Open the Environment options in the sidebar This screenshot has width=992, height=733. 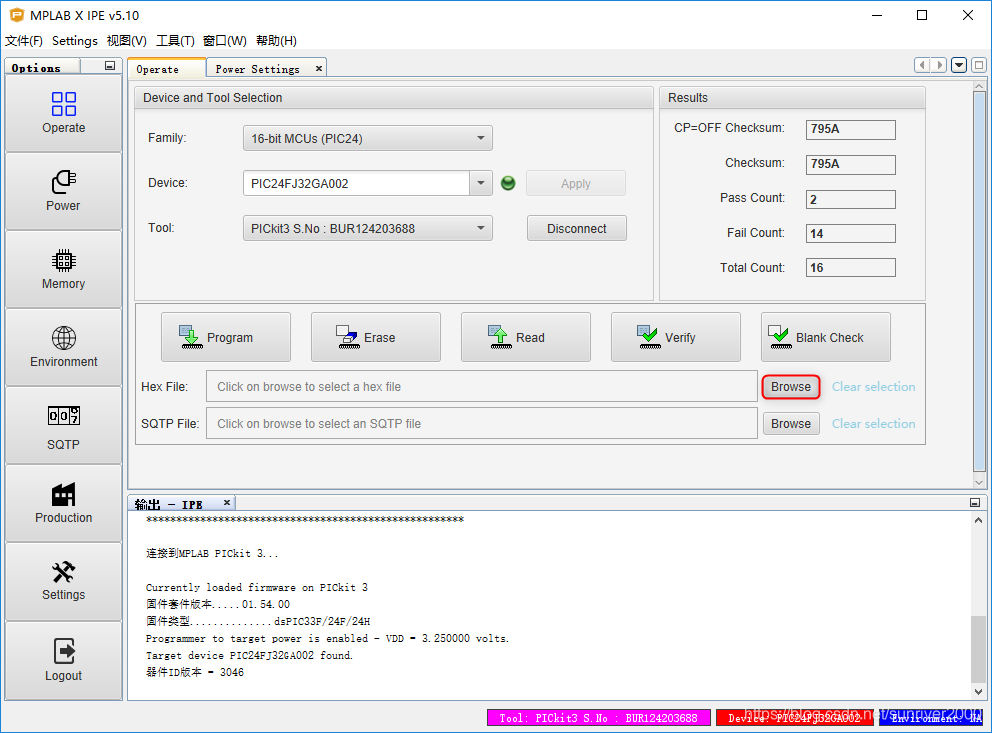point(63,347)
